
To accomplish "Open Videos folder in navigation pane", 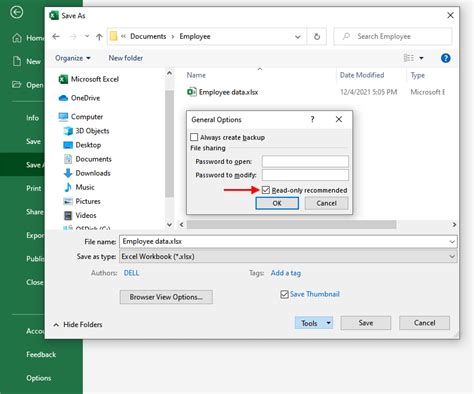I will pos(80,215).
